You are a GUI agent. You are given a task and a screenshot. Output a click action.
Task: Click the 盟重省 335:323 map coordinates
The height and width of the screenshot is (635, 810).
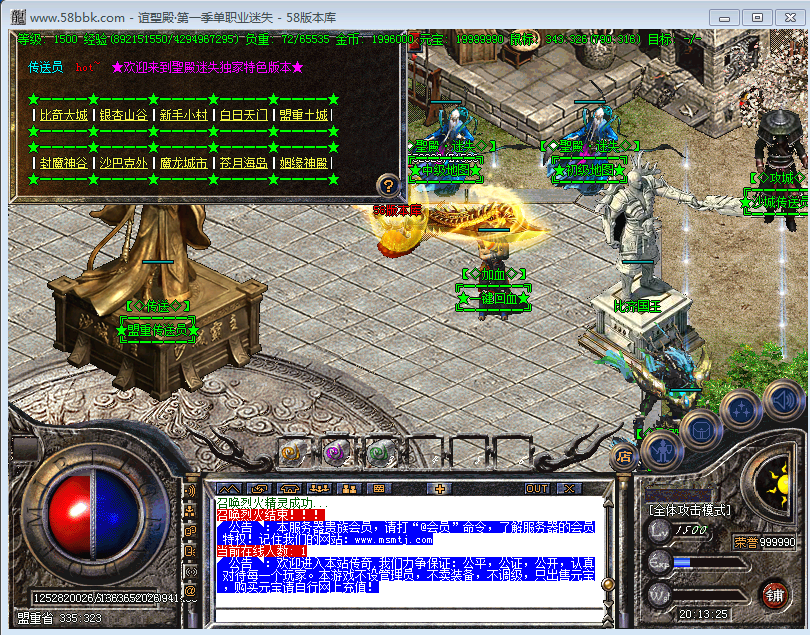pos(59,618)
